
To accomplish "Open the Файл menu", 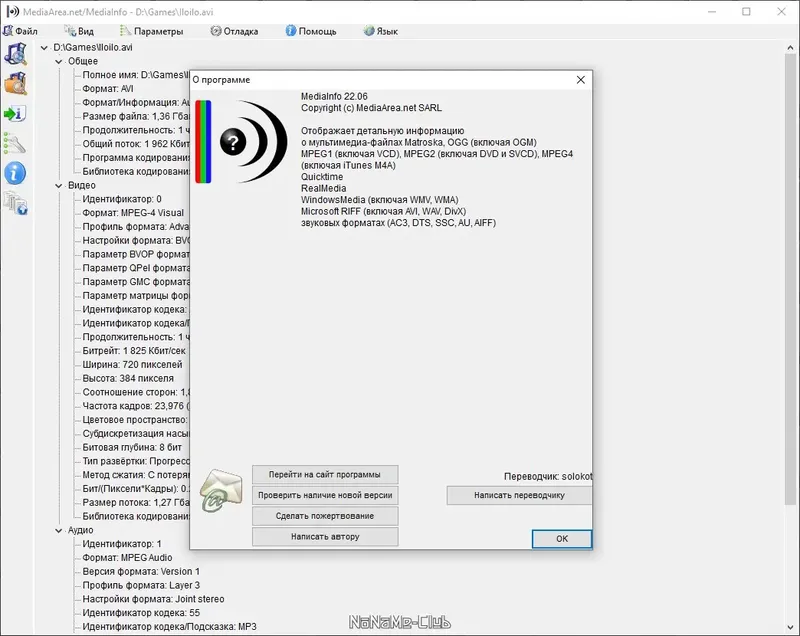I will click(x=20, y=31).
